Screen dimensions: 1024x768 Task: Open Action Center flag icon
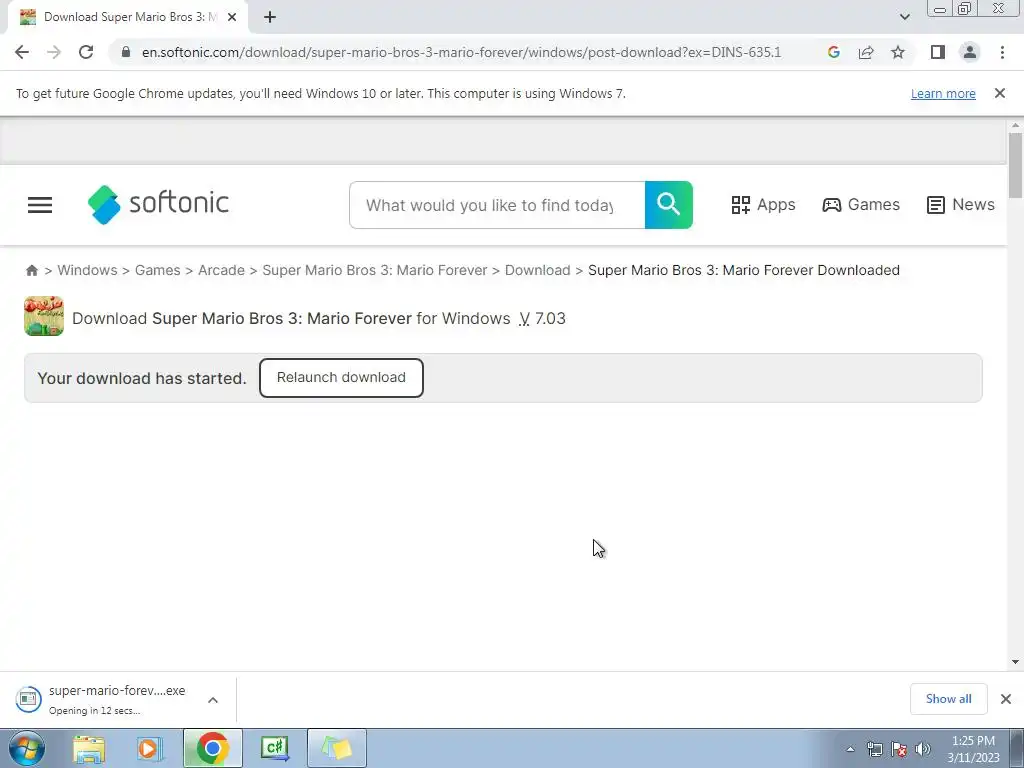(x=899, y=749)
